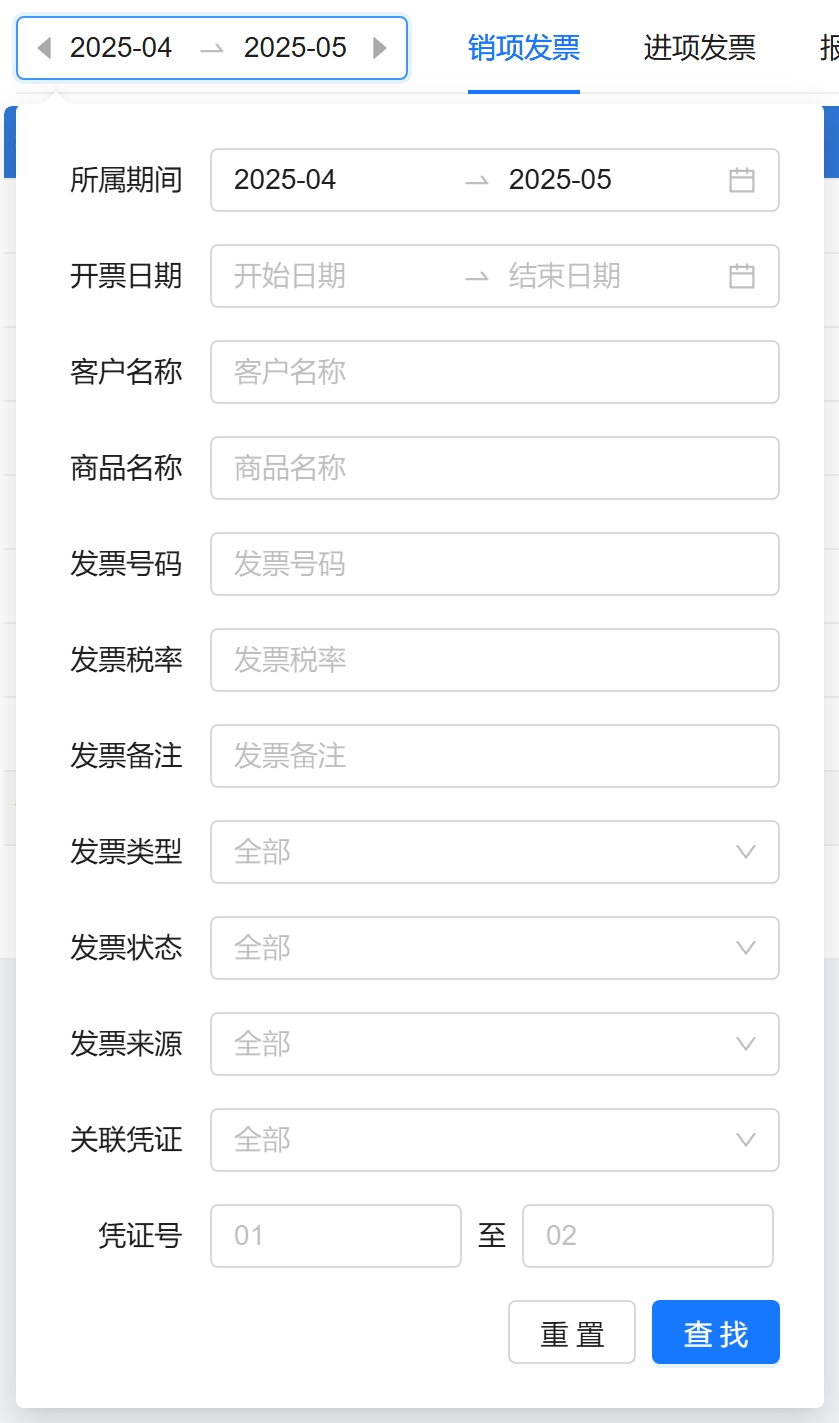Open the 关联凭证 dropdown

click(x=494, y=1140)
